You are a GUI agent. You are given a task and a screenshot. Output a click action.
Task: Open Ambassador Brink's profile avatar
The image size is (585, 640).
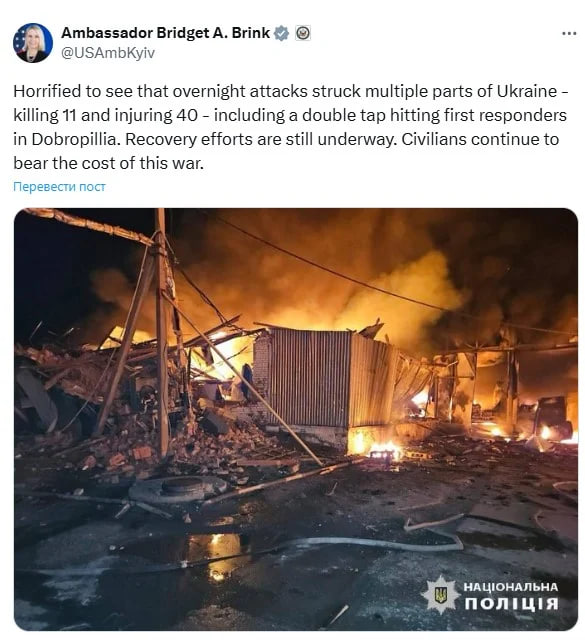click(33, 42)
